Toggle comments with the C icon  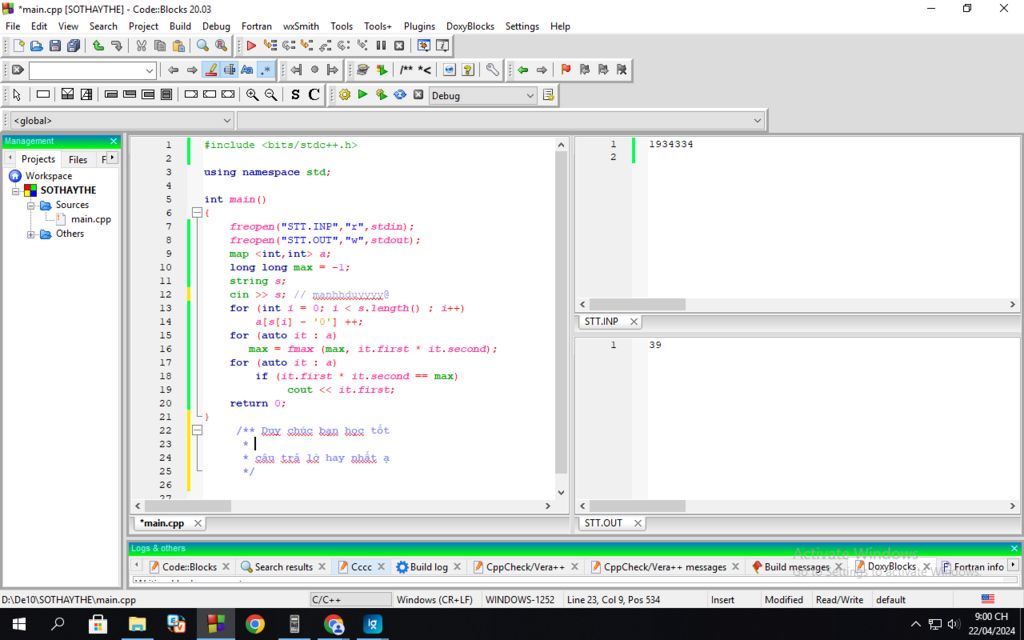click(314, 95)
